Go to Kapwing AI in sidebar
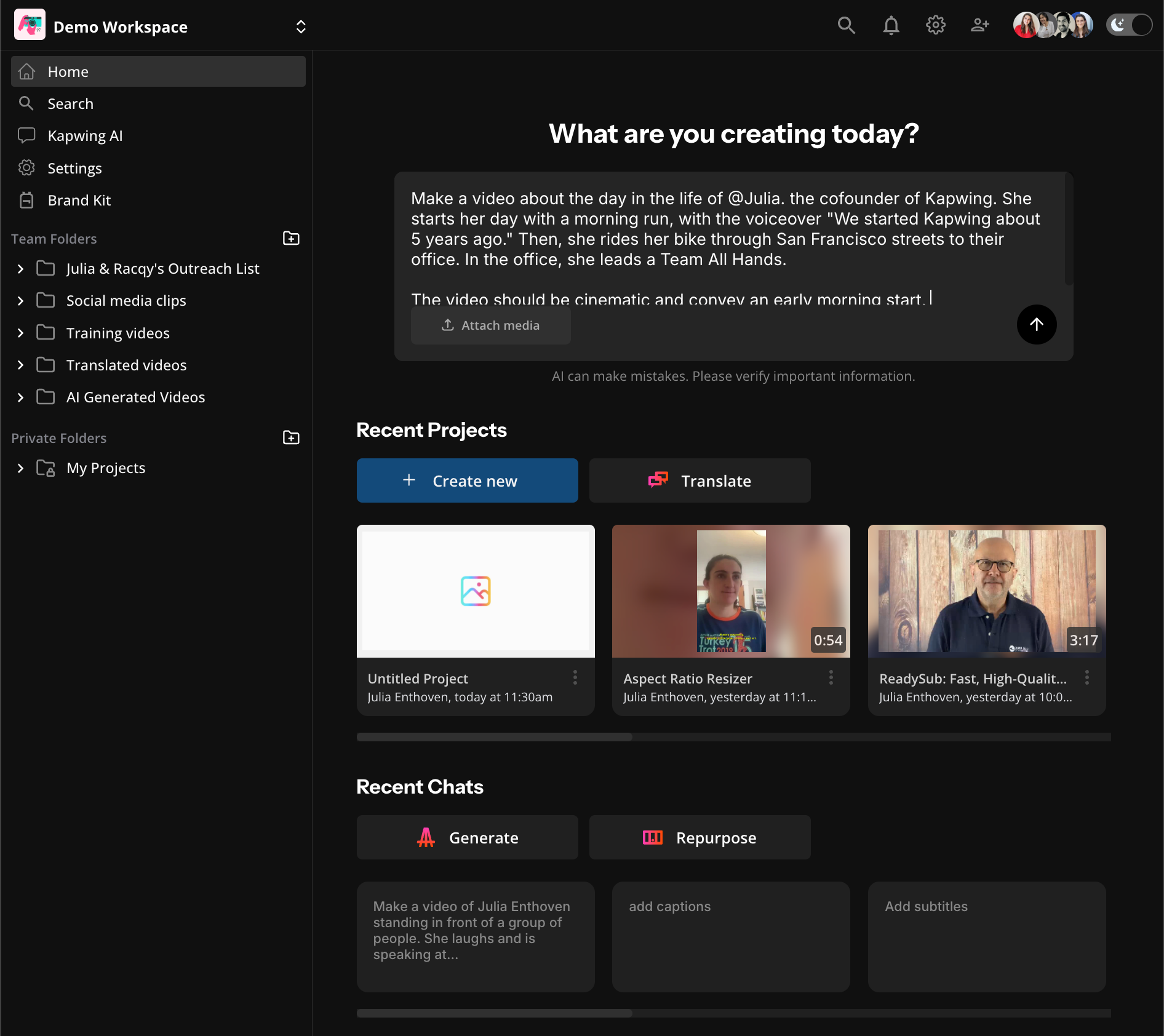The height and width of the screenshot is (1036, 1164). (85, 136)
